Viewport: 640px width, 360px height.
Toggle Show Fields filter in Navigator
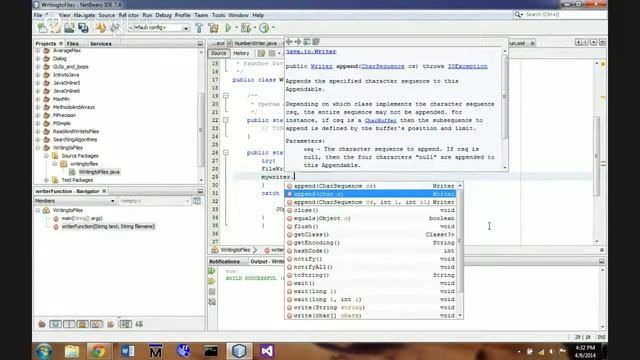pyautogui.click(x=56, y=324)
